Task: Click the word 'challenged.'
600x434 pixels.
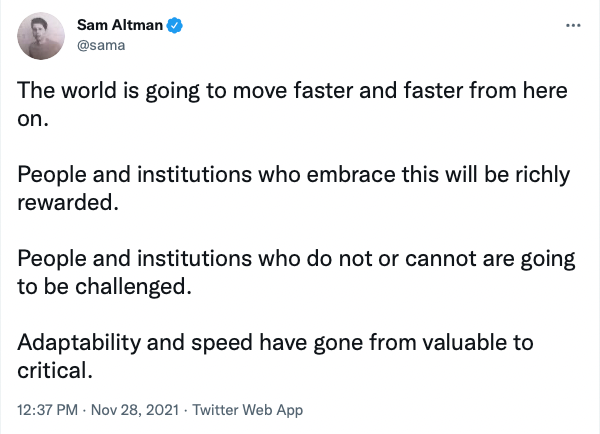Action: tap(133, 287)
